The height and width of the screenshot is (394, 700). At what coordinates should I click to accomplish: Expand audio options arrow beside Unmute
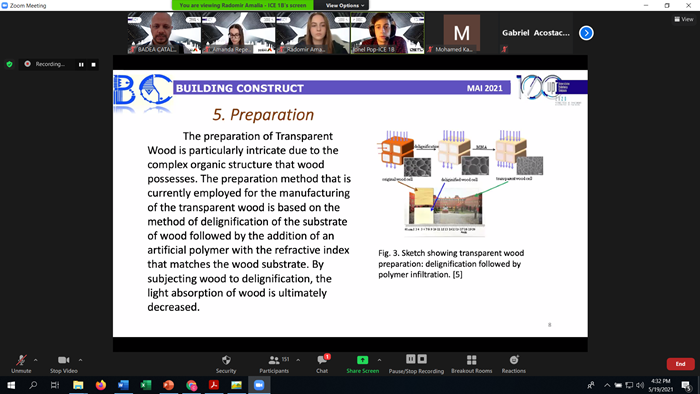tap(36, 360)
